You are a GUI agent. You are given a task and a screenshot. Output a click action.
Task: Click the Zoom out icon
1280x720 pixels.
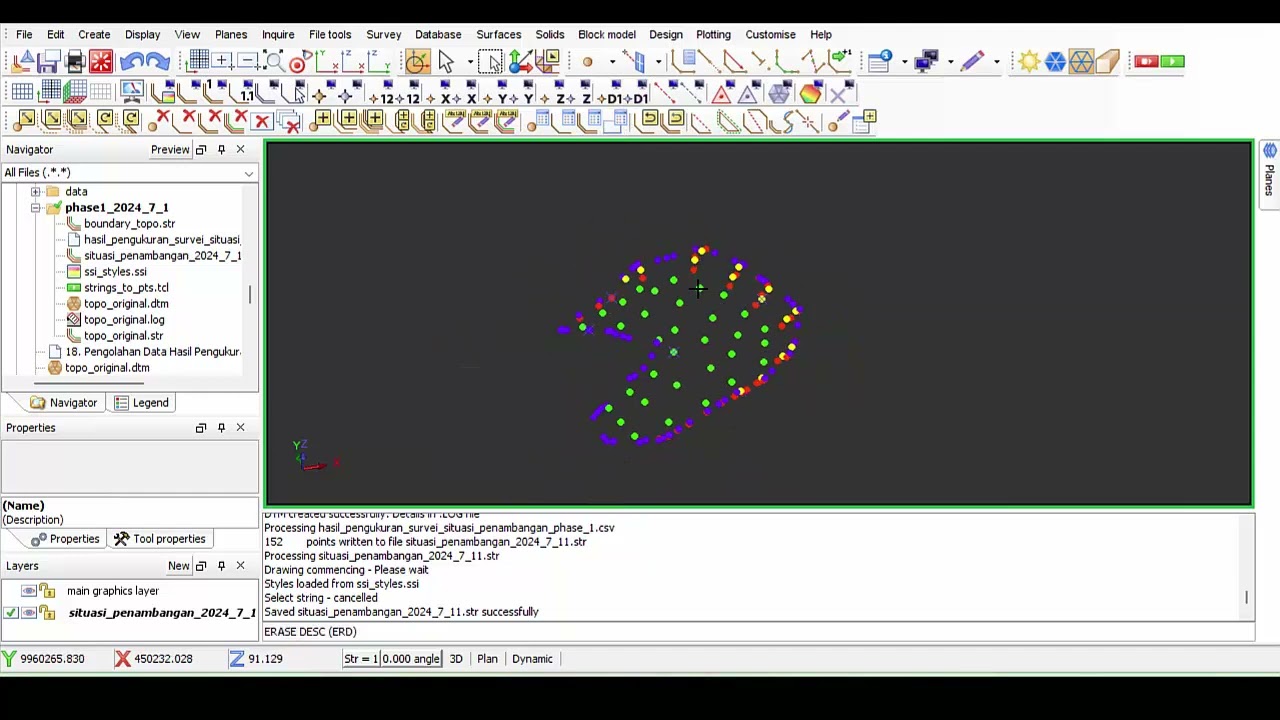247,62
